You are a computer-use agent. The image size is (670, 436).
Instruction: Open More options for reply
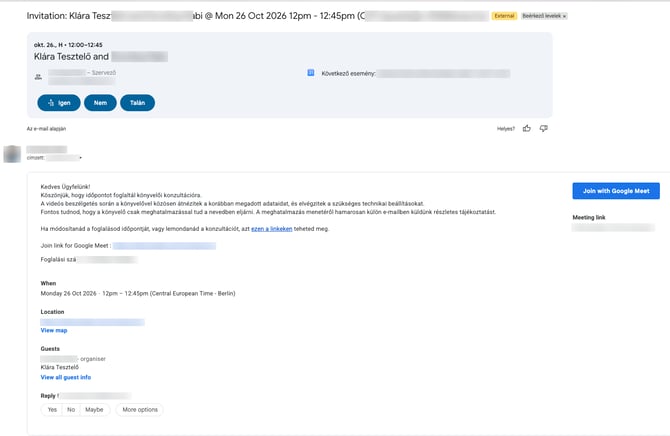click(140, 409)
